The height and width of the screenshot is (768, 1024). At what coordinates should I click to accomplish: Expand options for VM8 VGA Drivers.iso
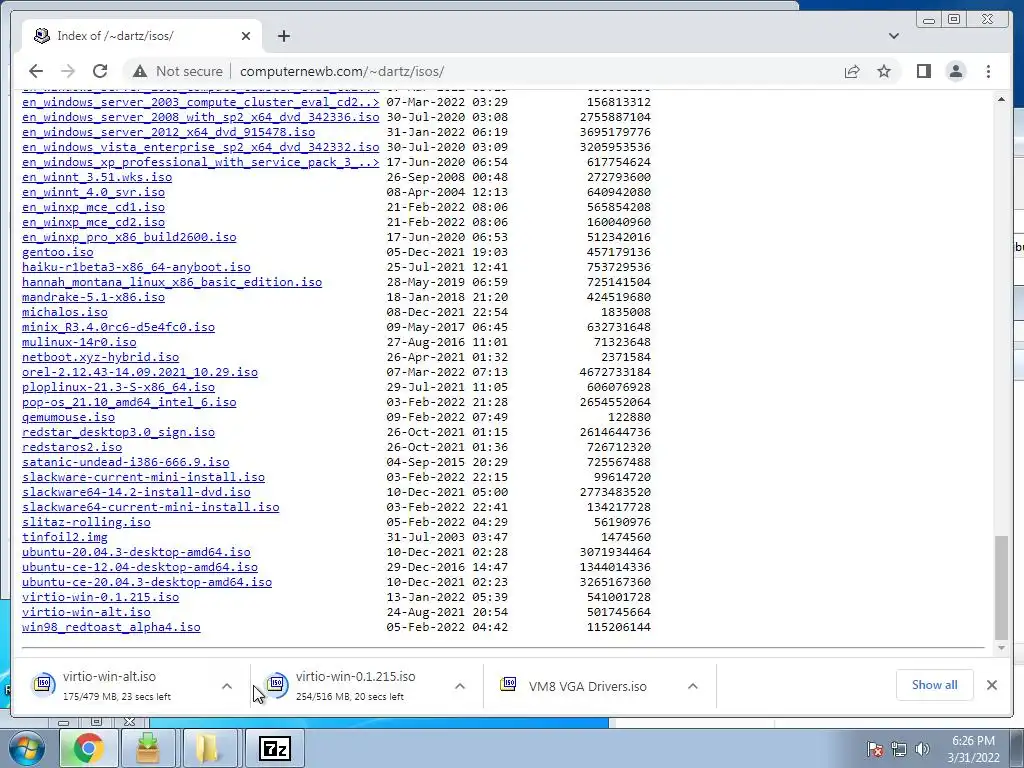tap(693, 686)
